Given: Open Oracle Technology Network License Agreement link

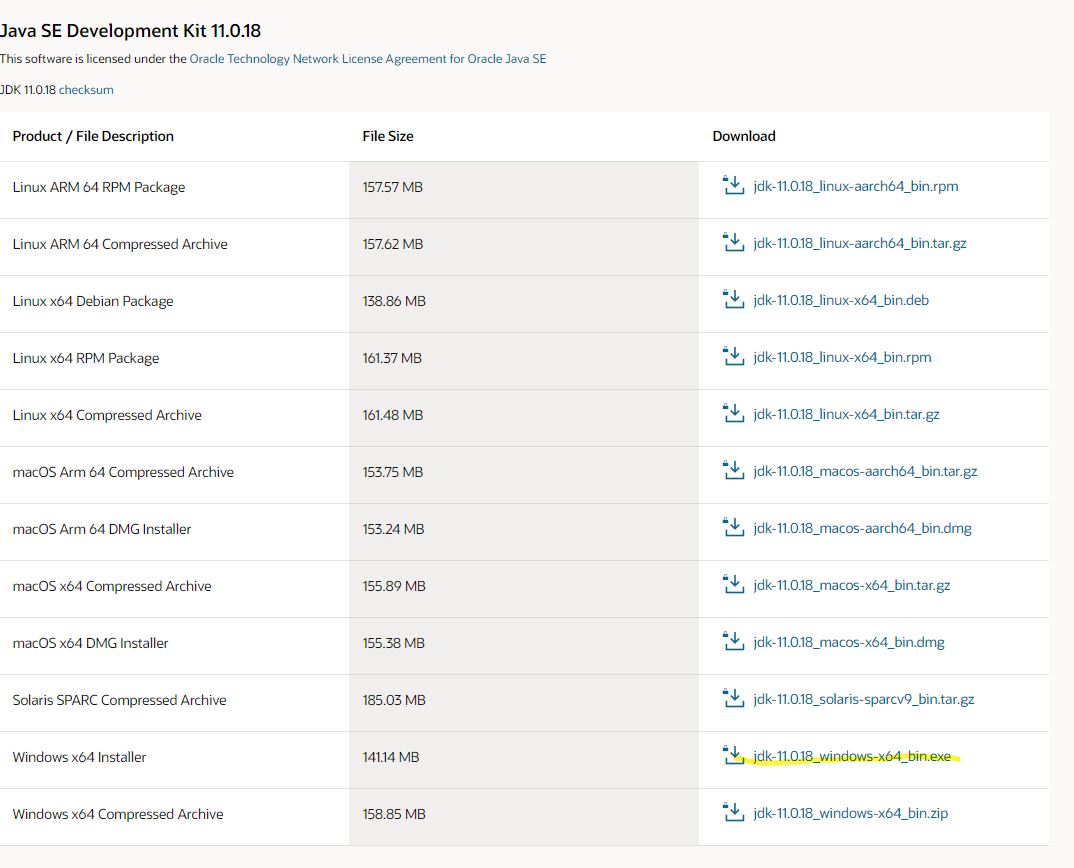Looking at the screenshot, I should coord(367,59).
